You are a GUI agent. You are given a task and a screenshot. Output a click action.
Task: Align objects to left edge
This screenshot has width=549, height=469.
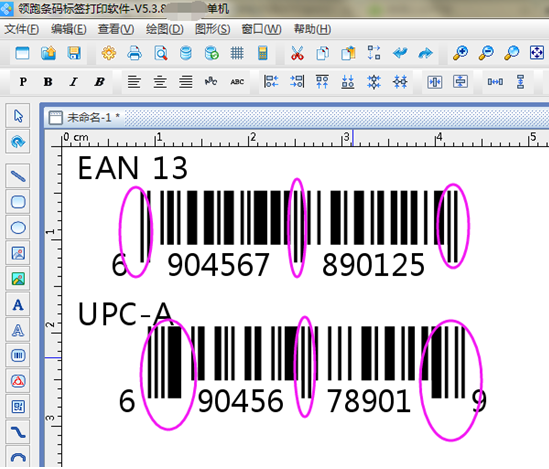click(x=271, y=82)
